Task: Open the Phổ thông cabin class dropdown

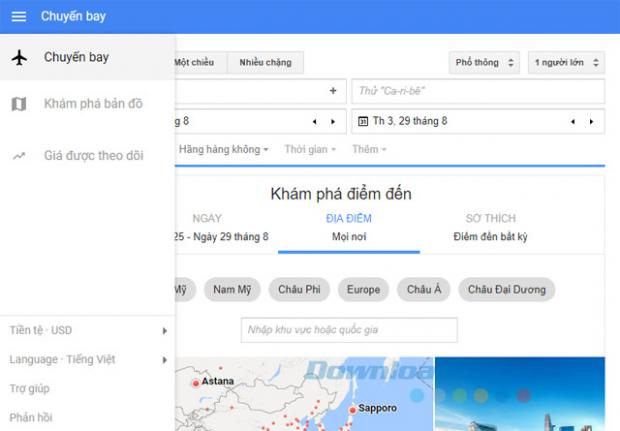Action: [x=484, y=63]
